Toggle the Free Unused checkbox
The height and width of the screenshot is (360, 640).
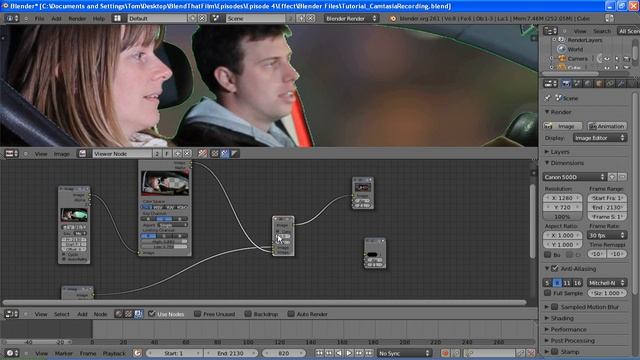198,314
